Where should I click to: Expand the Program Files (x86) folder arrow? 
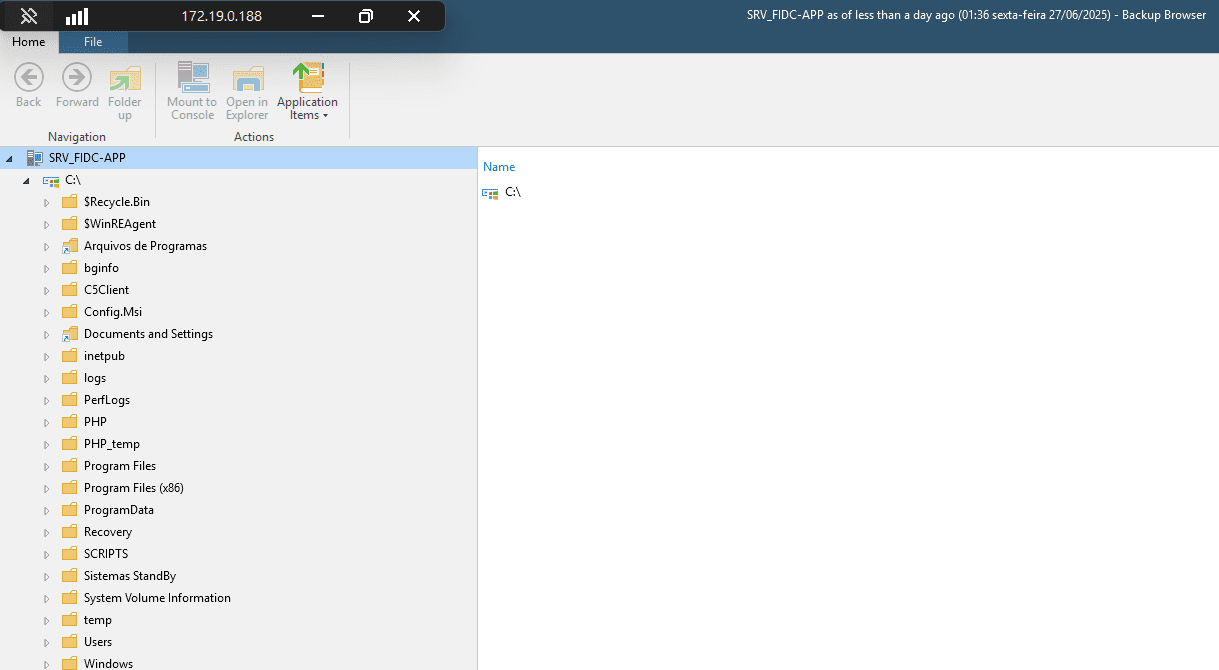(46, 489)
